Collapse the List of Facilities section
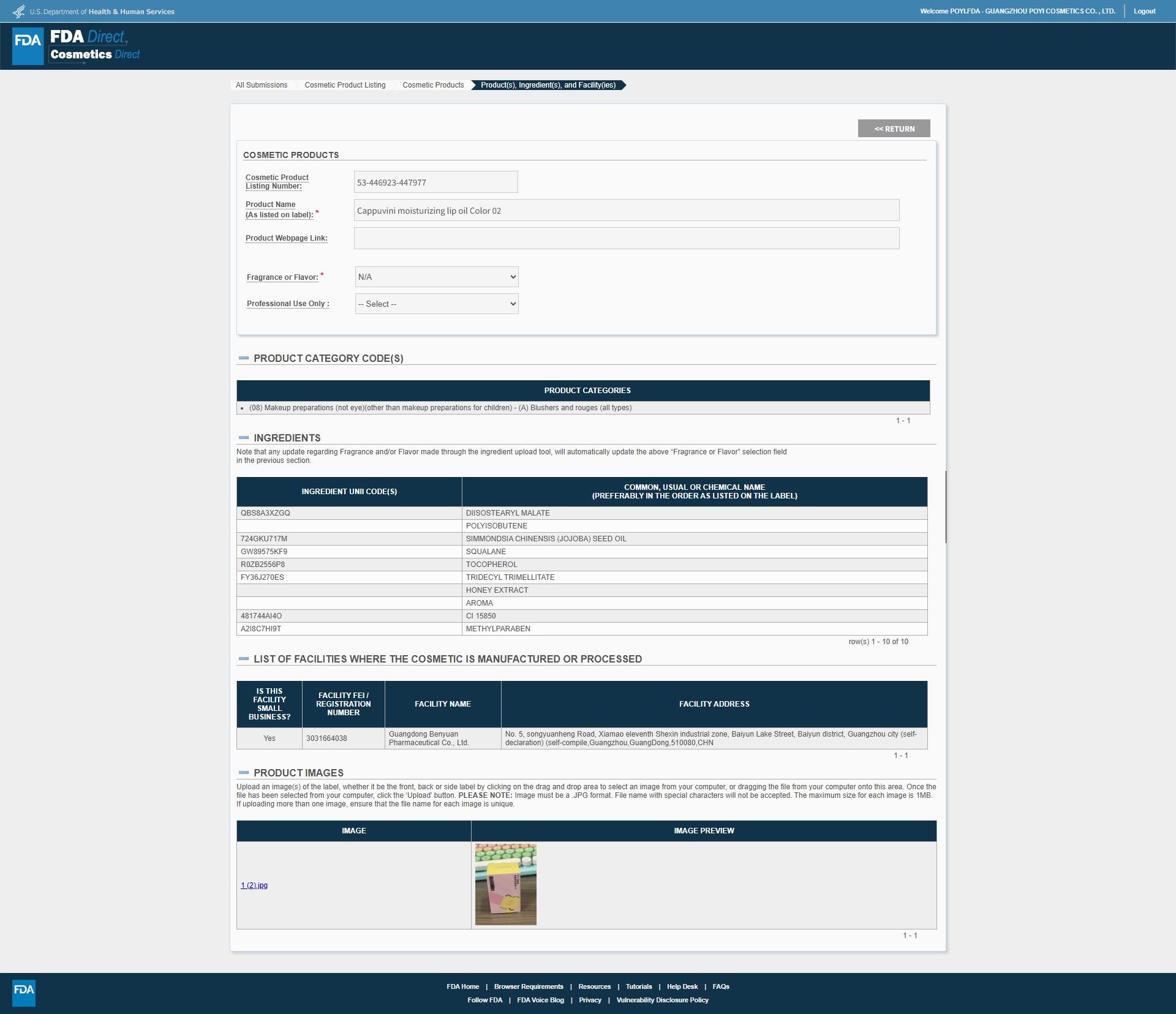This screenshot has height=1014, width=1176. pos(244,659)
